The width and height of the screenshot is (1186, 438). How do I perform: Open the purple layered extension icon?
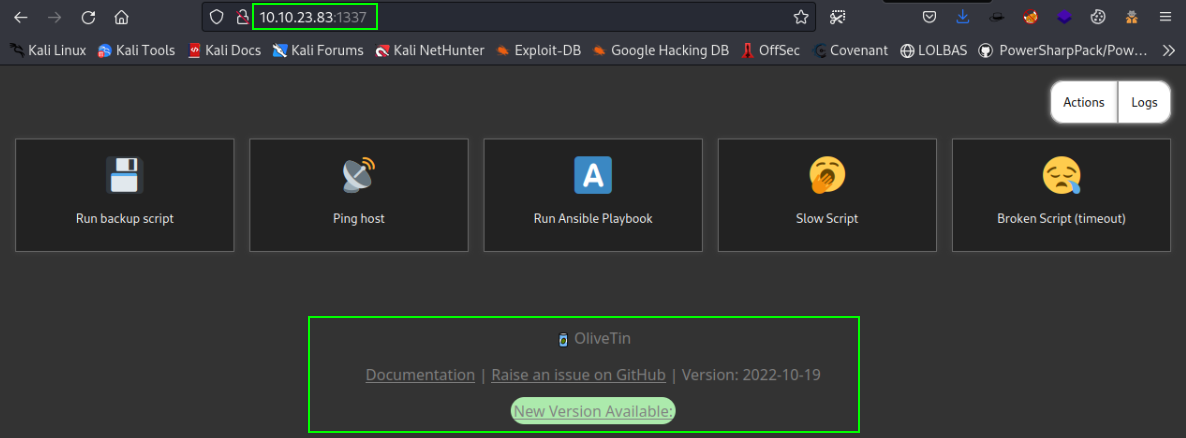pyautogui.click(x=1063, y=17)
